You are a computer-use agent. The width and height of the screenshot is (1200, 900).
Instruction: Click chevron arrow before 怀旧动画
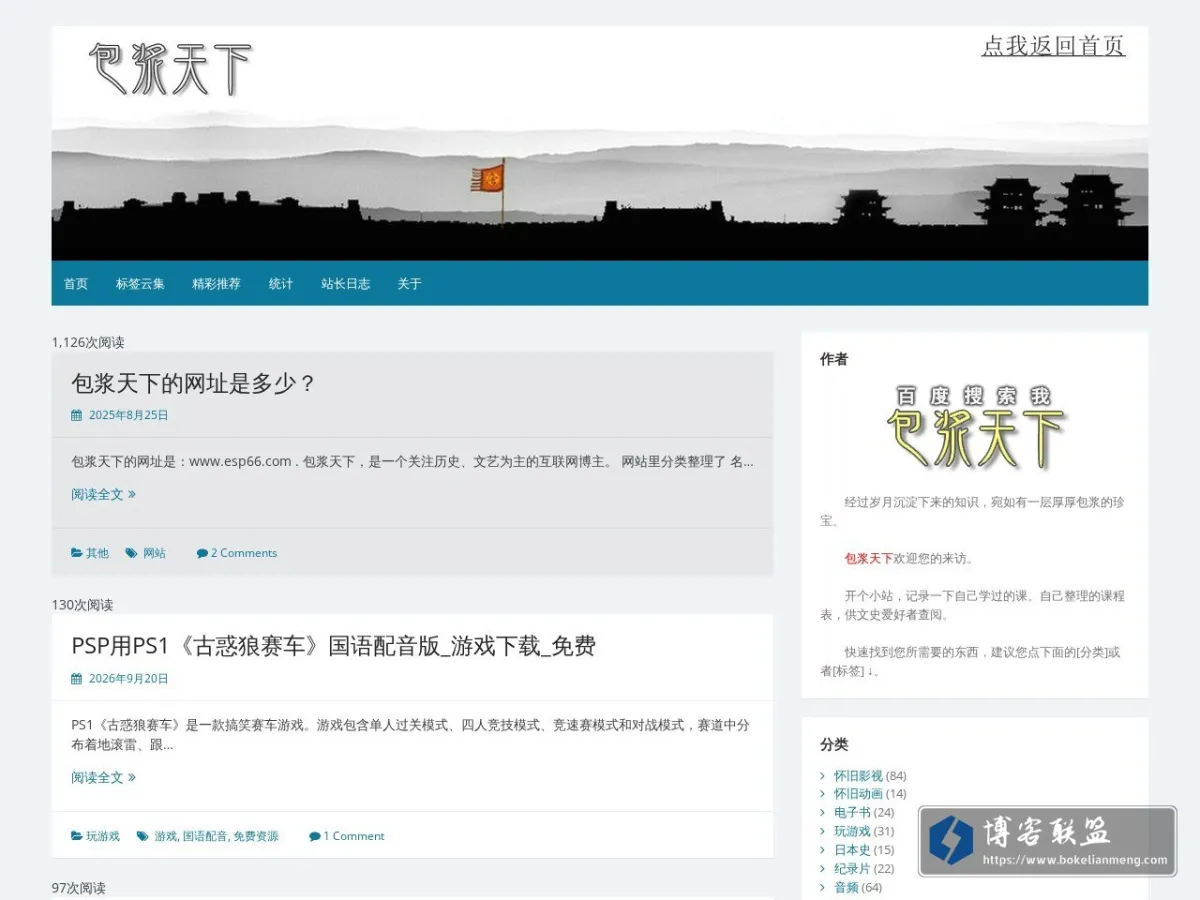pyautogui.click(x=823, y=794)
